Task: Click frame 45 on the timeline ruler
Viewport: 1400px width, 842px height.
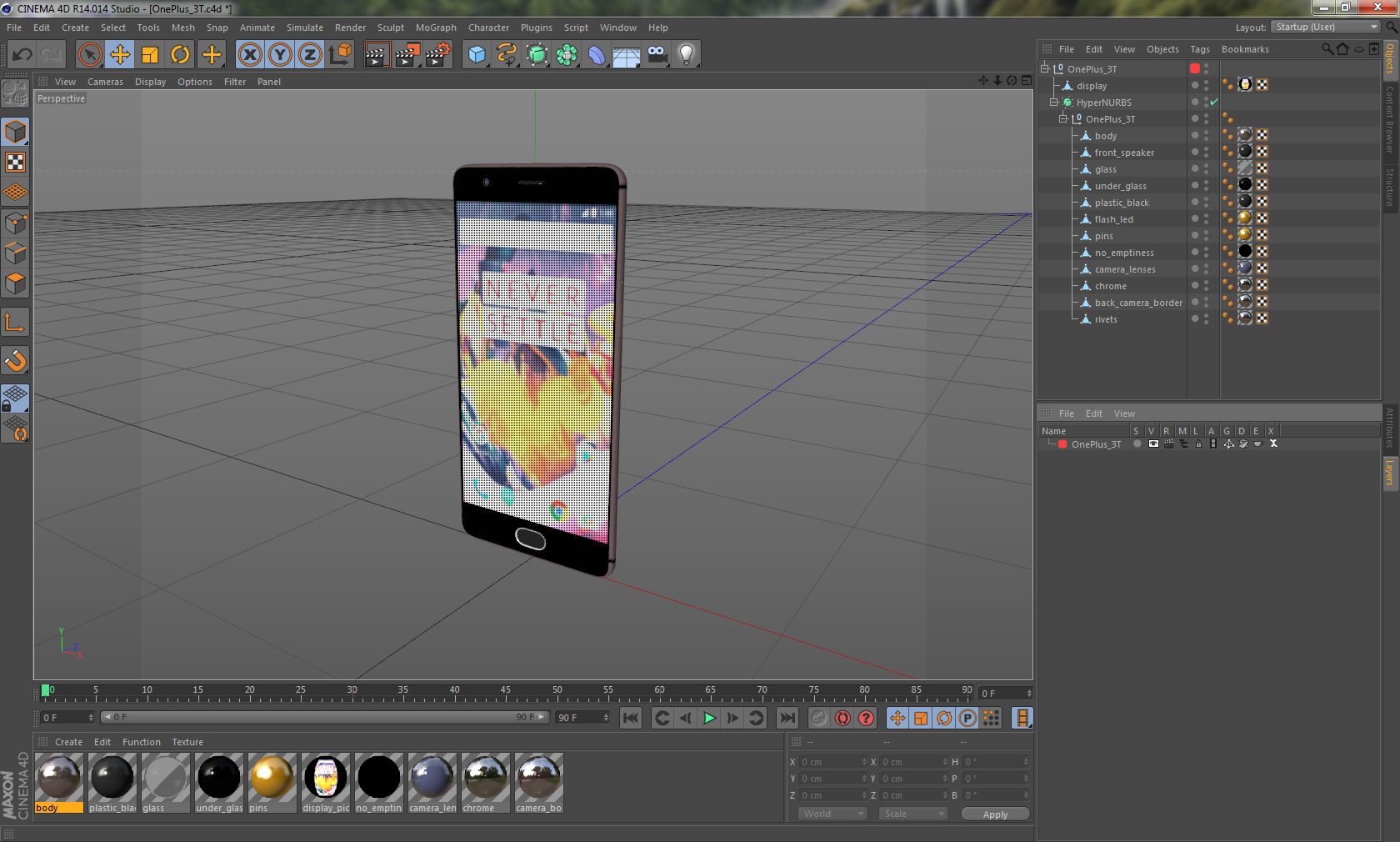Action: coord(506,691)
